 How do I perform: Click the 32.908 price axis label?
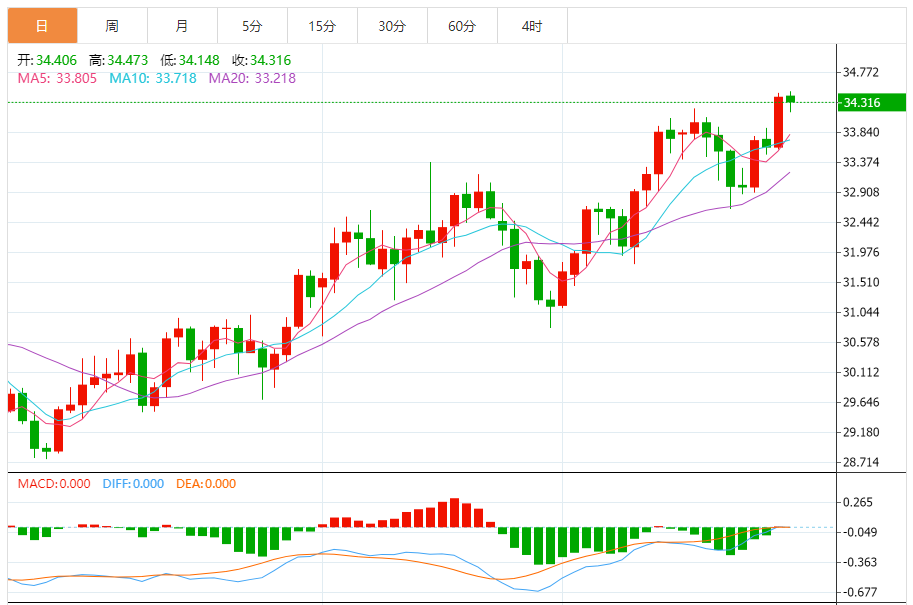(x=861, y=192)
